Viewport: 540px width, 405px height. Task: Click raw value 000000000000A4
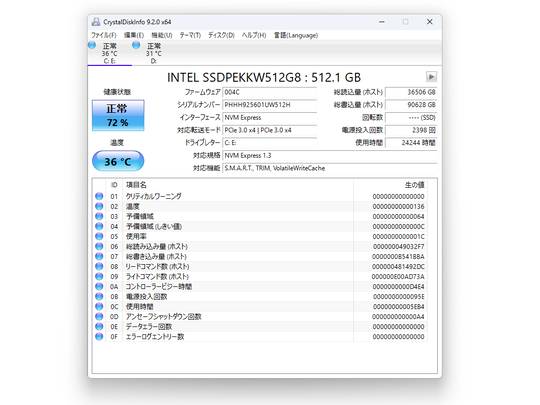coord(398,316)
